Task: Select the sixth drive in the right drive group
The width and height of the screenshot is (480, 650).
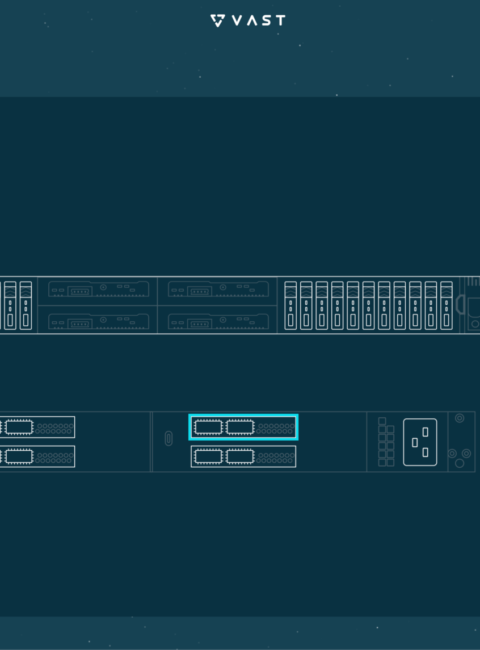Action: pyautogui.click(x=368, y=306)
